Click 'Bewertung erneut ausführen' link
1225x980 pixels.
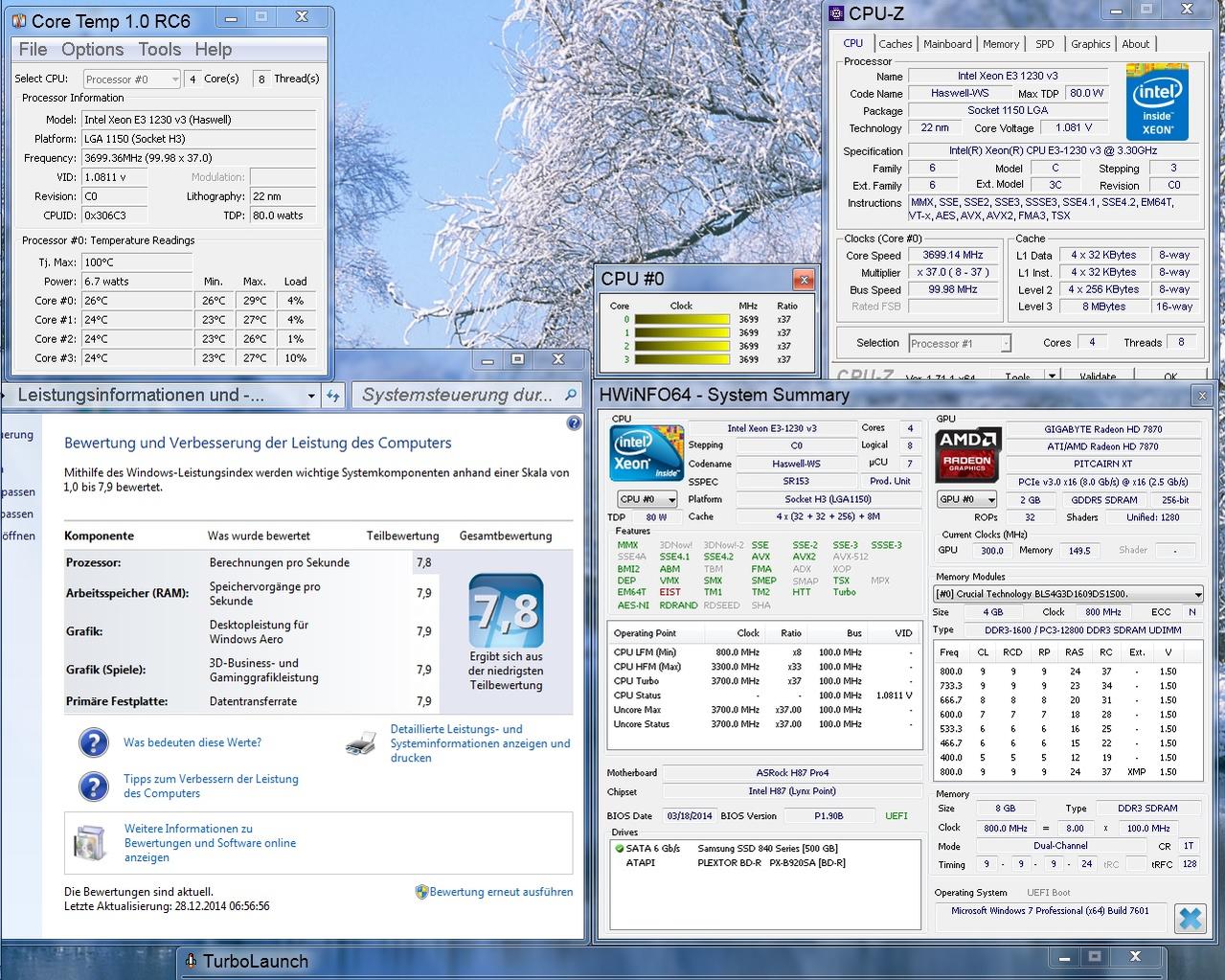click(501, 892)
